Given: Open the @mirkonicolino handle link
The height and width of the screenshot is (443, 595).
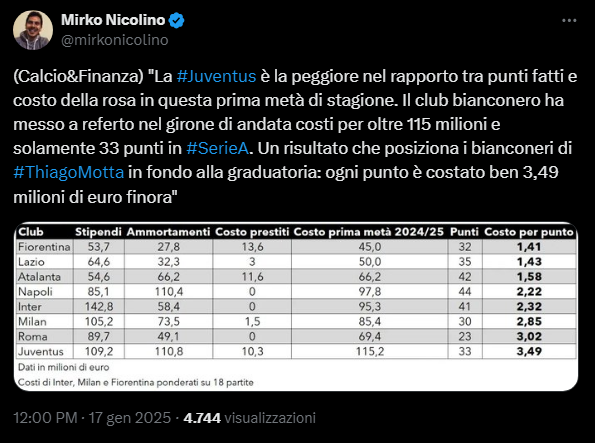Looking at the screenshot, I should coord(115,40).
